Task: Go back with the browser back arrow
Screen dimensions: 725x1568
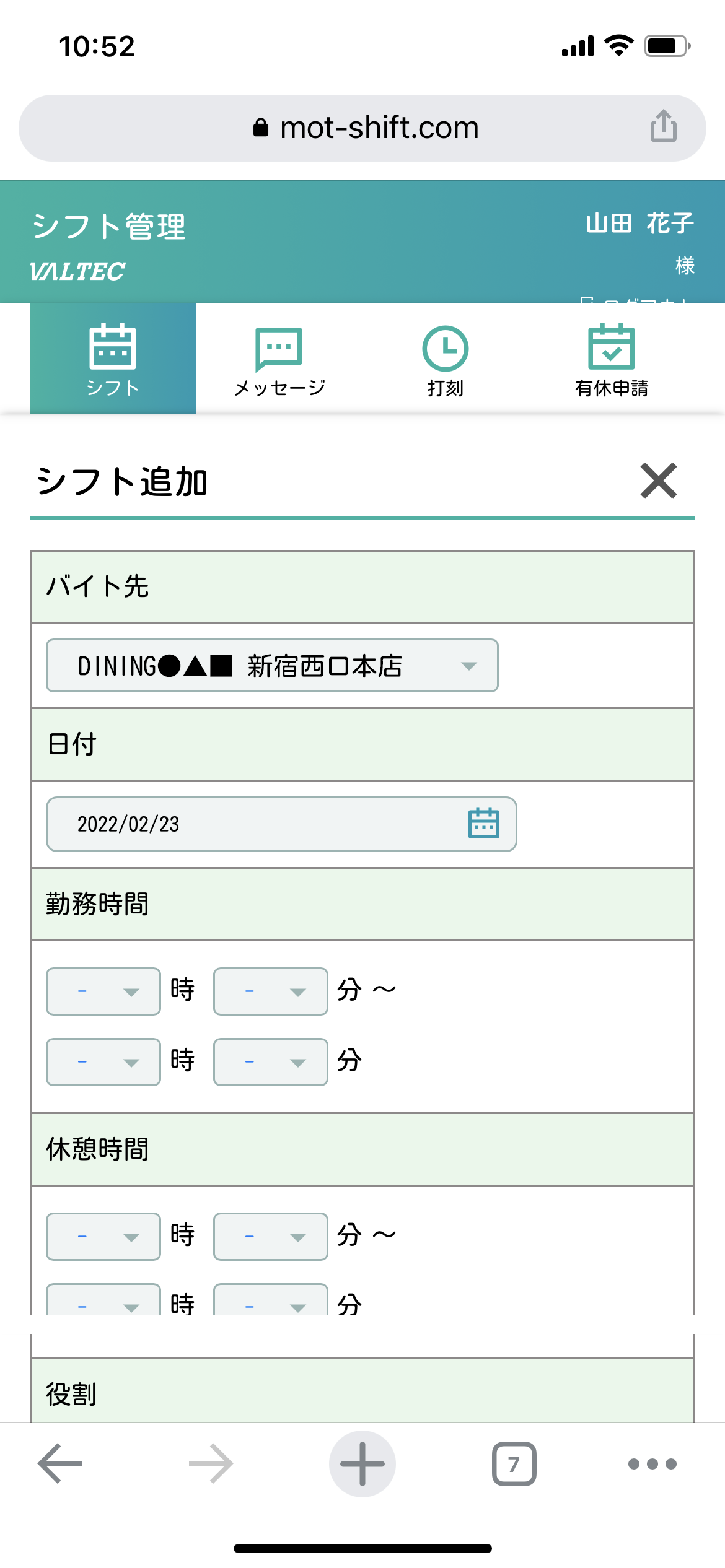Action: point(60,1464)
